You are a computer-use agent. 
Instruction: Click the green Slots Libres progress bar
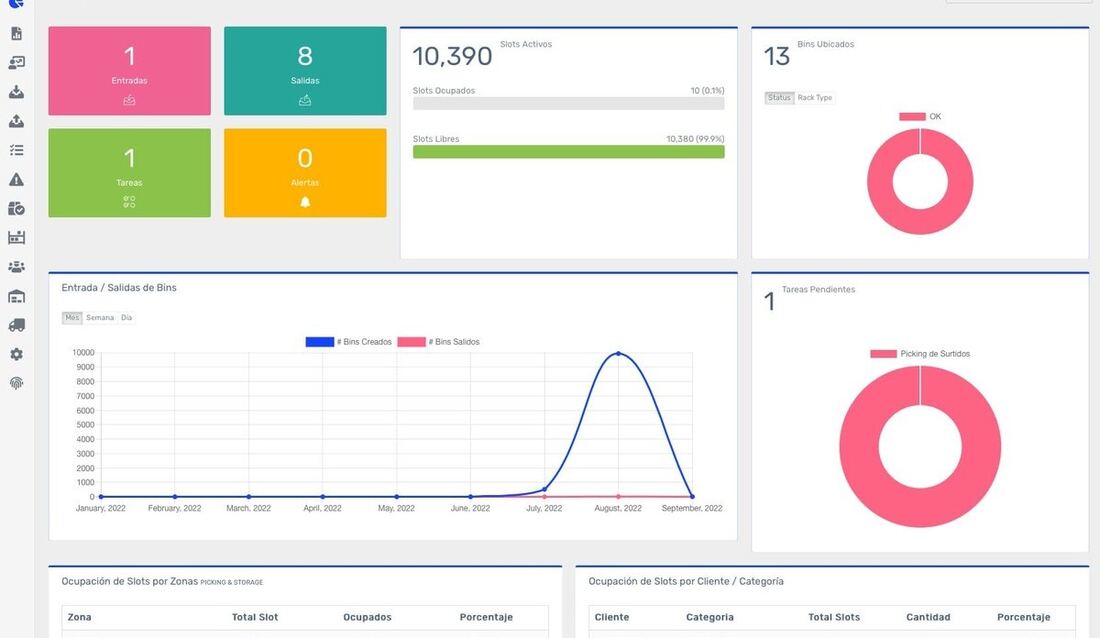click(x=568, y=152)
